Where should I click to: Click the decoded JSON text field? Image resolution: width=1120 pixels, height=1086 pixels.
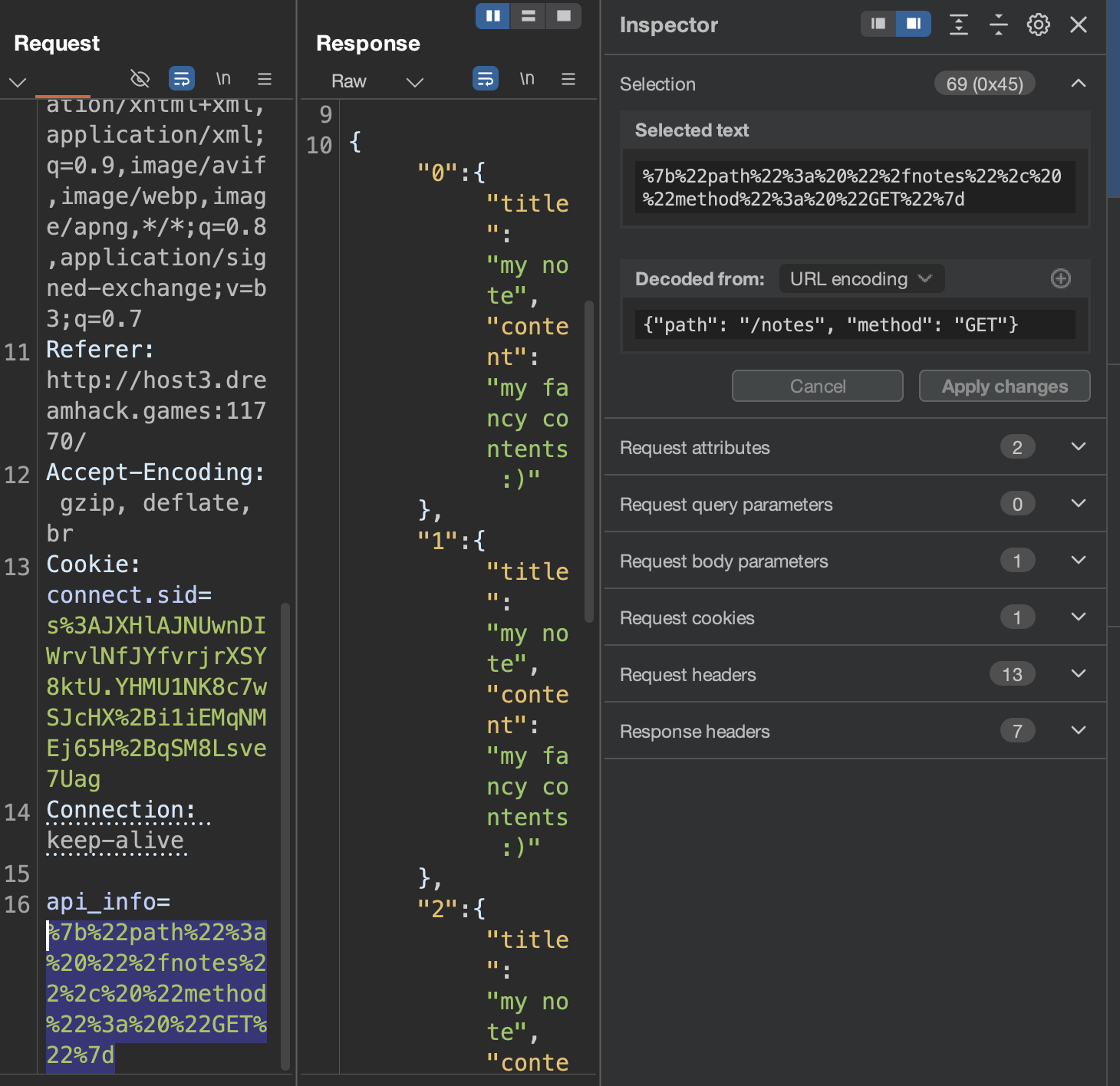855,324
